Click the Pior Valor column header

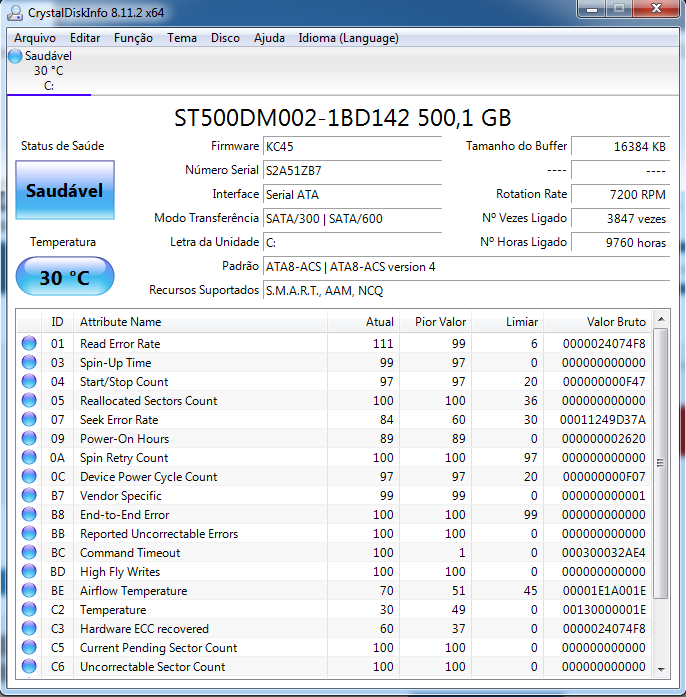[x=436, y=322]
